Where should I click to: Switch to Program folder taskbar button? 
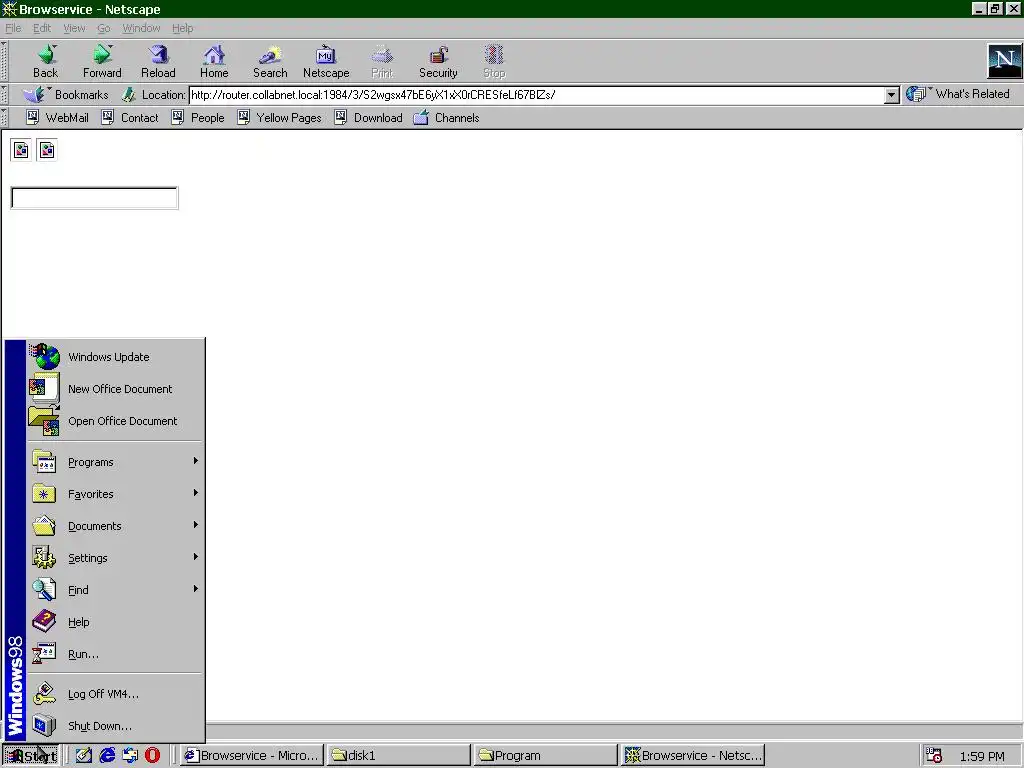[545, 756]
